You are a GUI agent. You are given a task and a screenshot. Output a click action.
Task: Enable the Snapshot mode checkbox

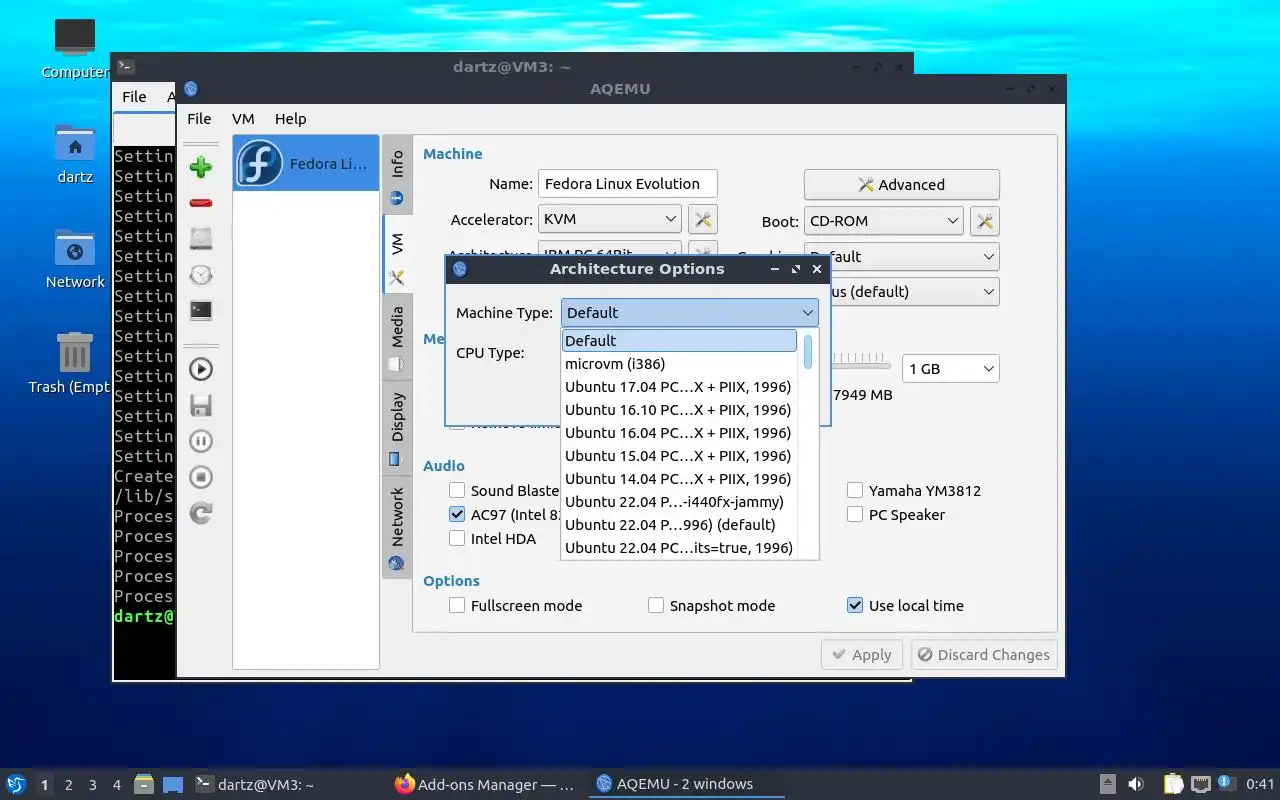(656, 605)
